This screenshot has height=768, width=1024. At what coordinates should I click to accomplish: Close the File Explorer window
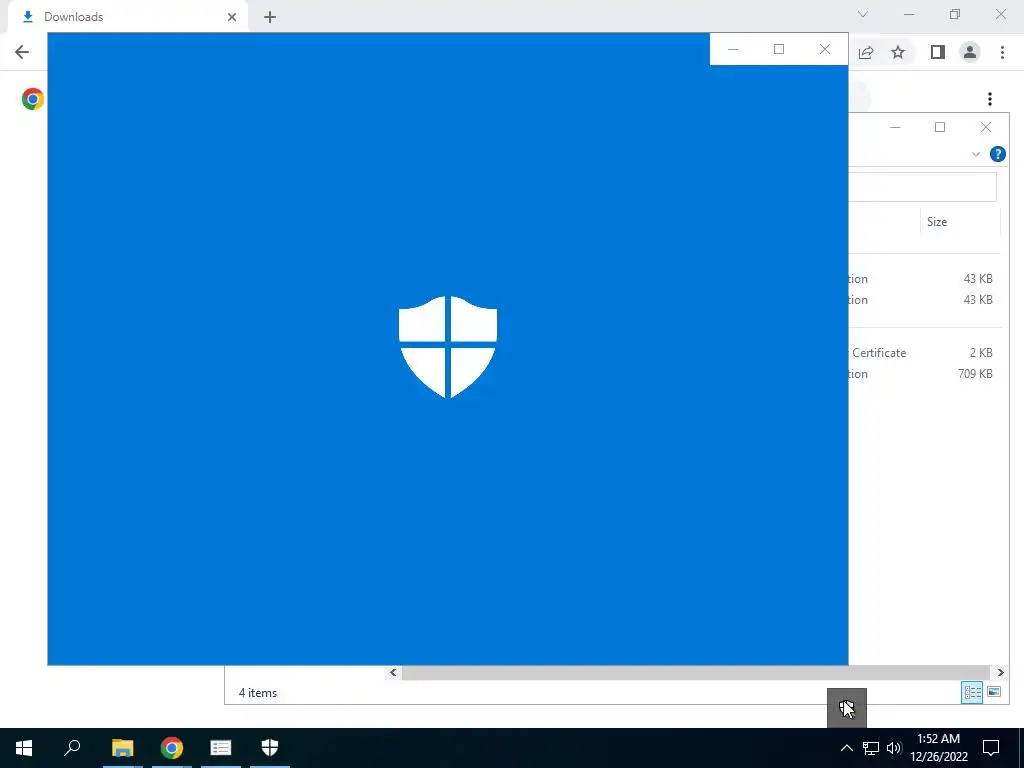[x=985, y=127]
